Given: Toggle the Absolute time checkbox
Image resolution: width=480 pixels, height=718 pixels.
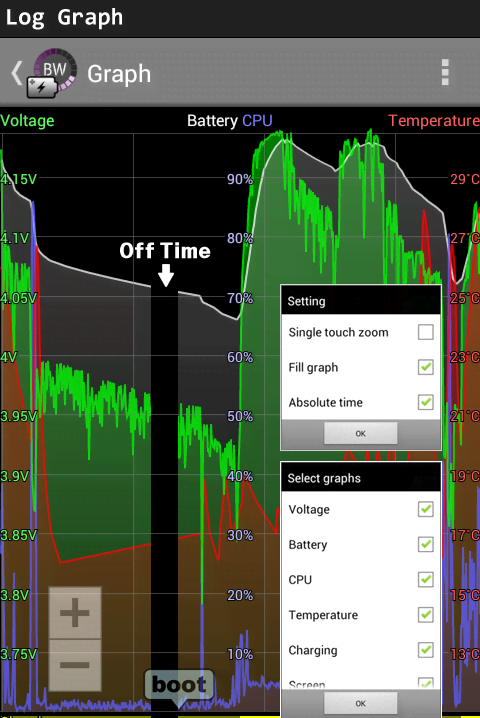Looking at the screenshot, I should click(x=425, y=402).
